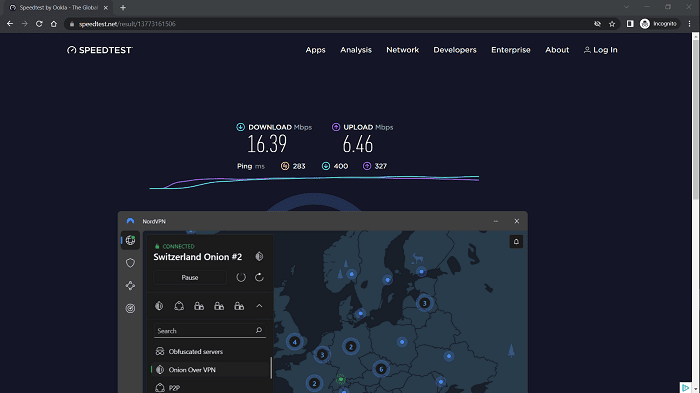The width and height of the screenshot is (700, 393).
Task: Open the Threat Protection shield in NordVPN sidebar
Action: coord(130,263)
